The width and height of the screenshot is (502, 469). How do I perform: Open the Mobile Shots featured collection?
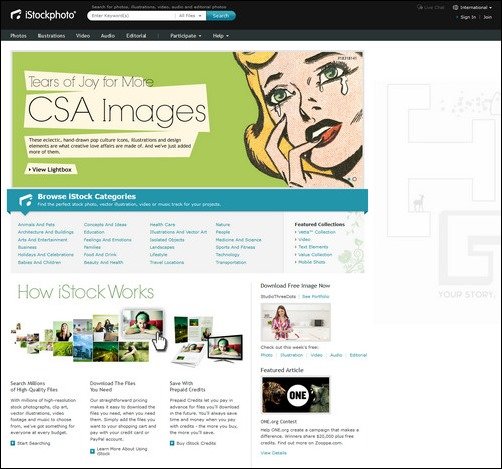(311, 262)
